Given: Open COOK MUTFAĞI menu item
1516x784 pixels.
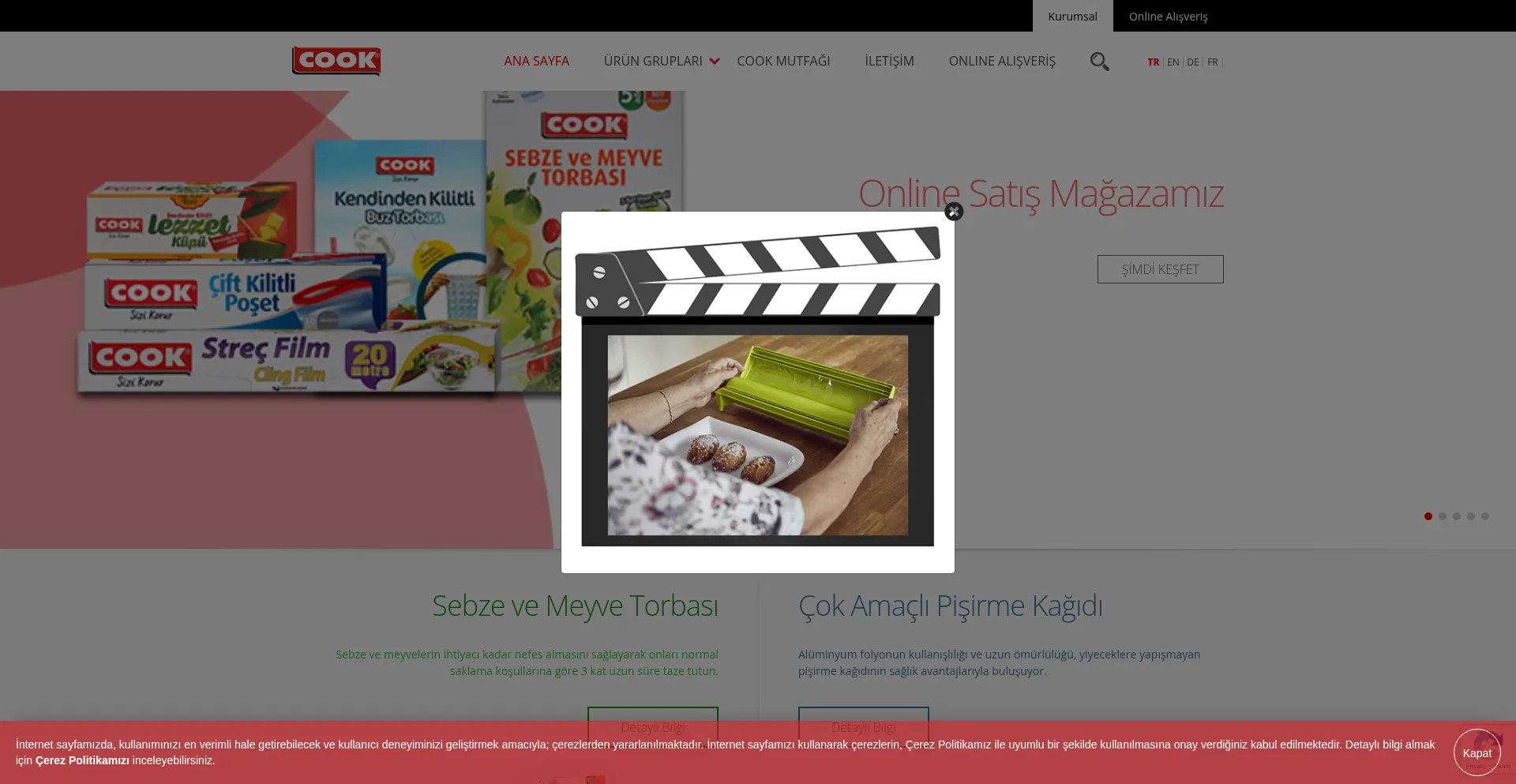Looking at the screenshot, I should tap(783, 61).
